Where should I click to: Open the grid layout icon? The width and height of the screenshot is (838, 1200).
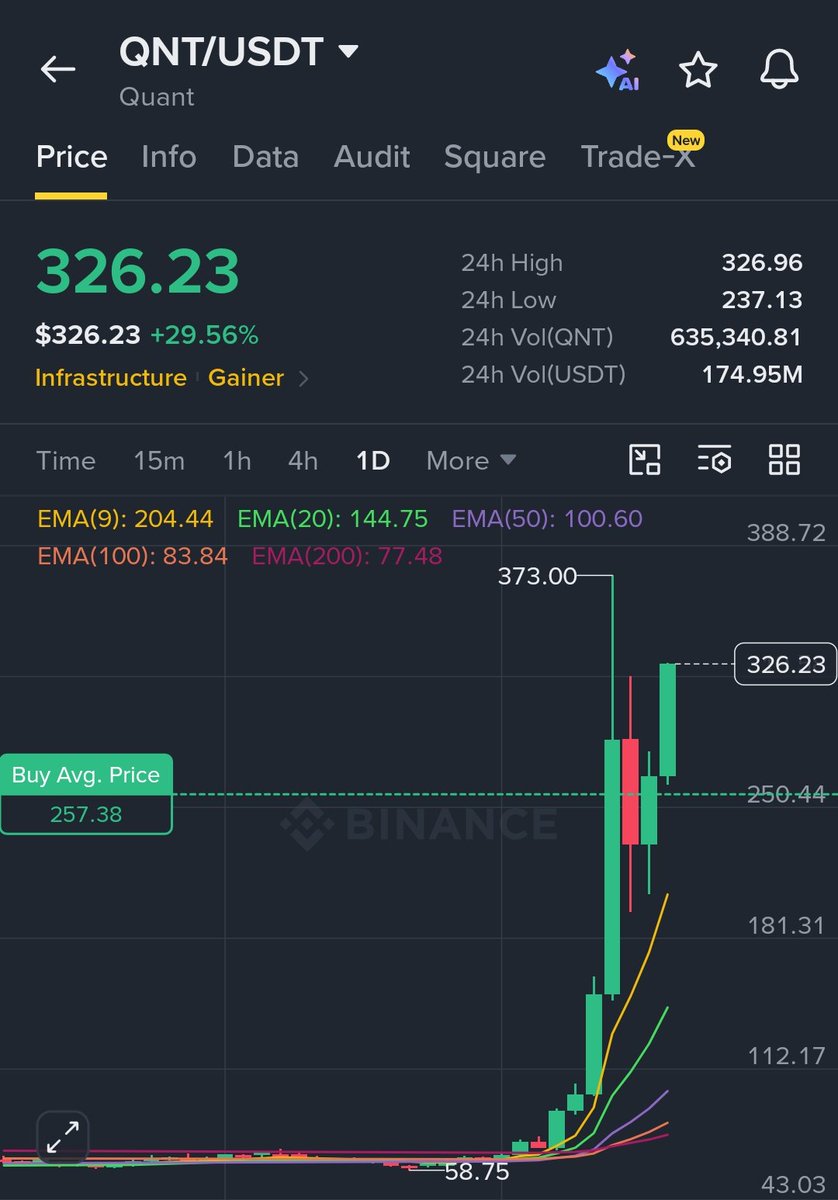click(784, 460)
